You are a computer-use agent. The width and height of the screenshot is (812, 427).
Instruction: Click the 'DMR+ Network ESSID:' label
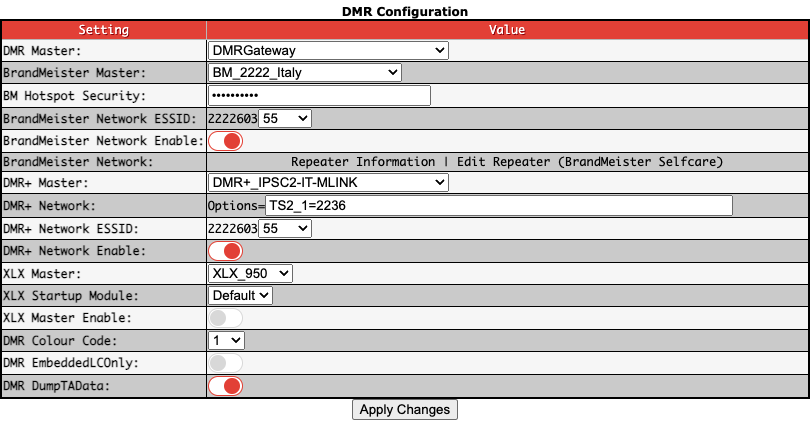pos(71,229)
